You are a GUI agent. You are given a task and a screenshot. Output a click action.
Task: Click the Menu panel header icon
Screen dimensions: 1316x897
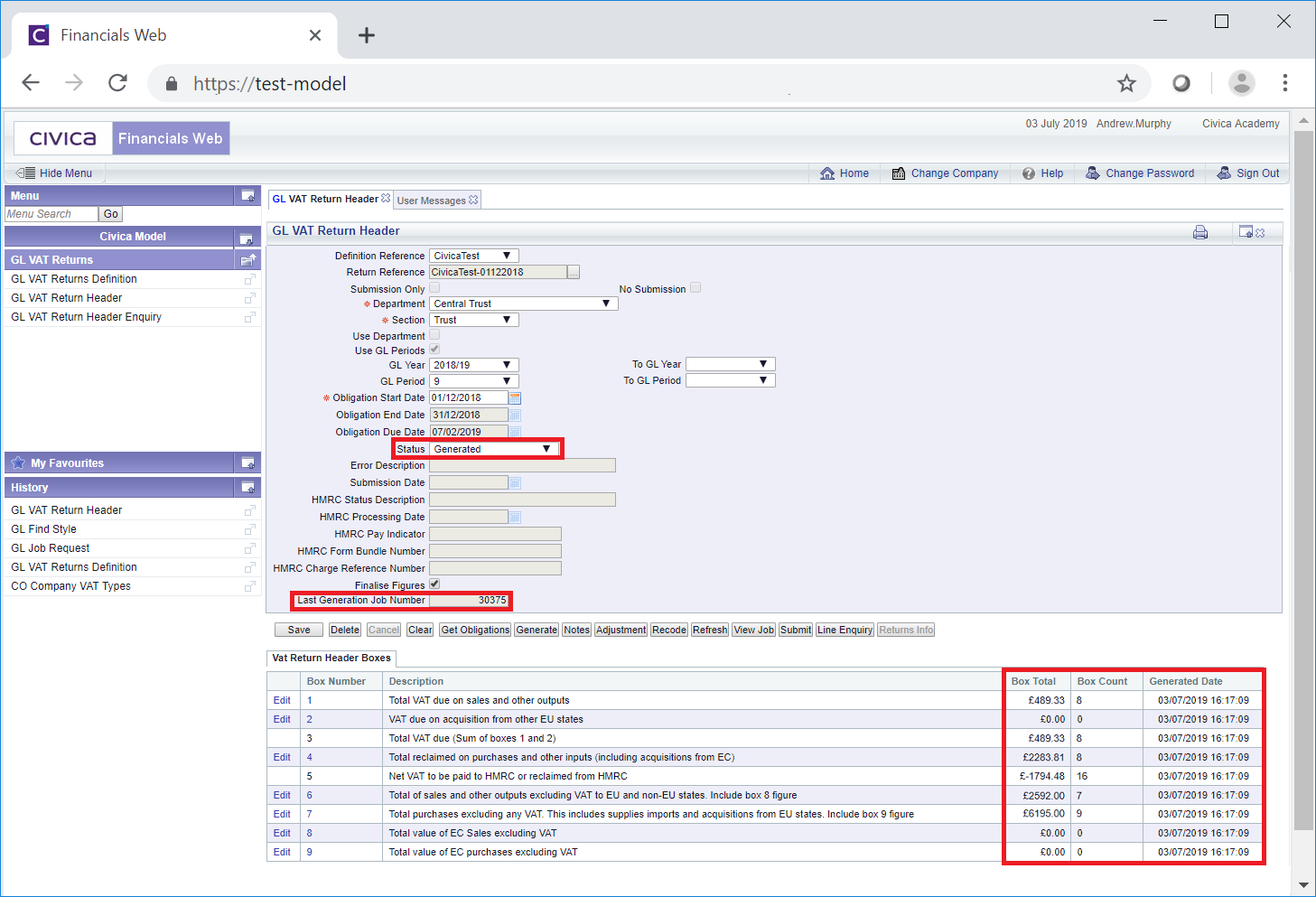[x=247, y=195]
